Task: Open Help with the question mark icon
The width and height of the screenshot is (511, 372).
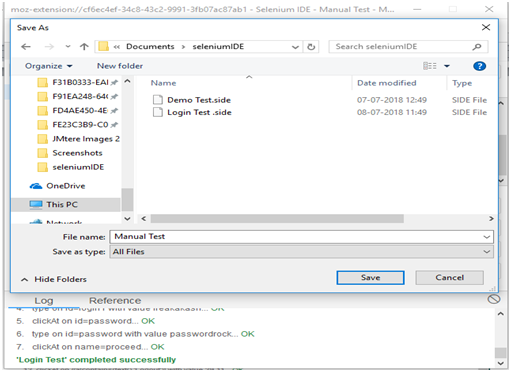Action: tap(479, 66)
